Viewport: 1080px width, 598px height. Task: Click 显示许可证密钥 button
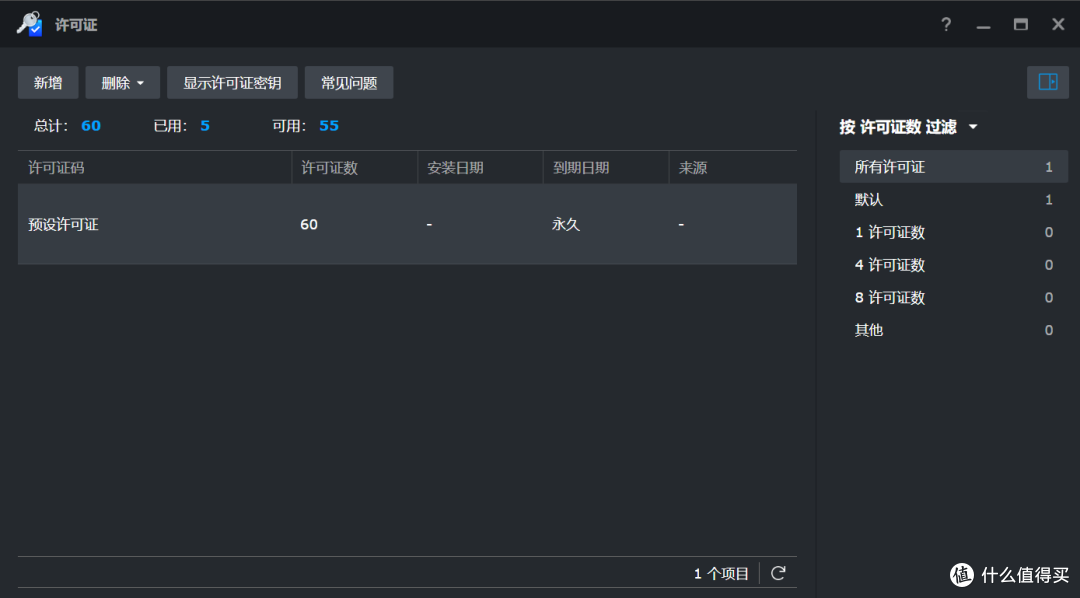pos(232,83)
